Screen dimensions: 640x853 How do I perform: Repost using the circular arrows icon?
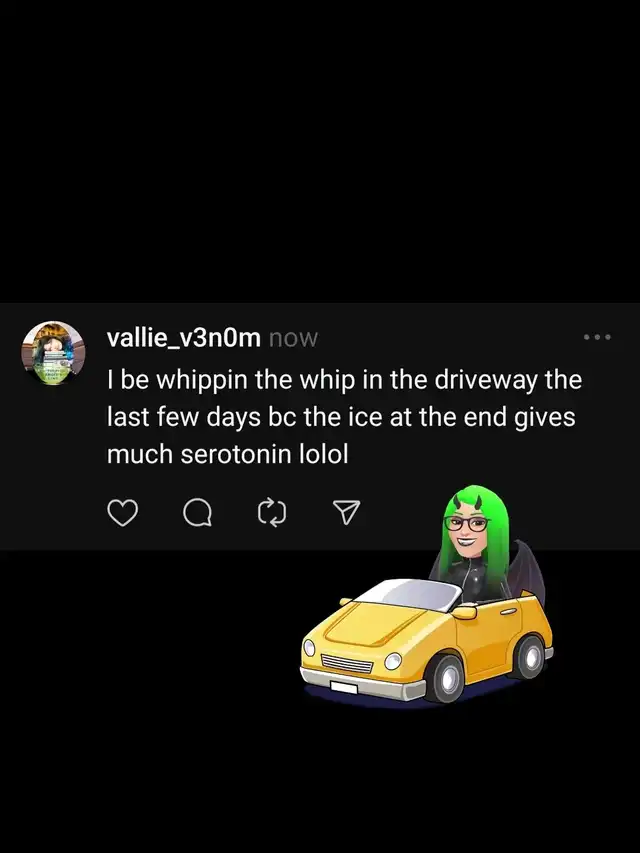(x=272, y=513)
